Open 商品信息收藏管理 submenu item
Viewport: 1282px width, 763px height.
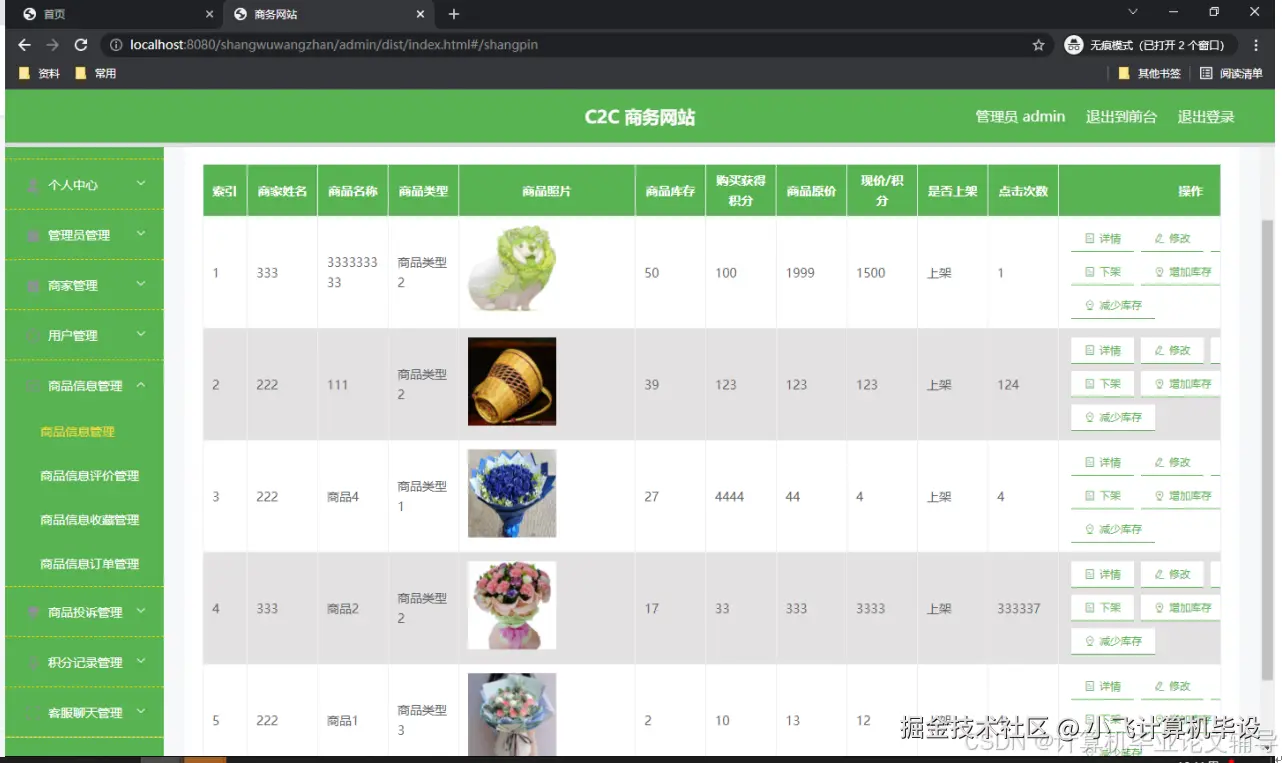click(x=90, y=520)
